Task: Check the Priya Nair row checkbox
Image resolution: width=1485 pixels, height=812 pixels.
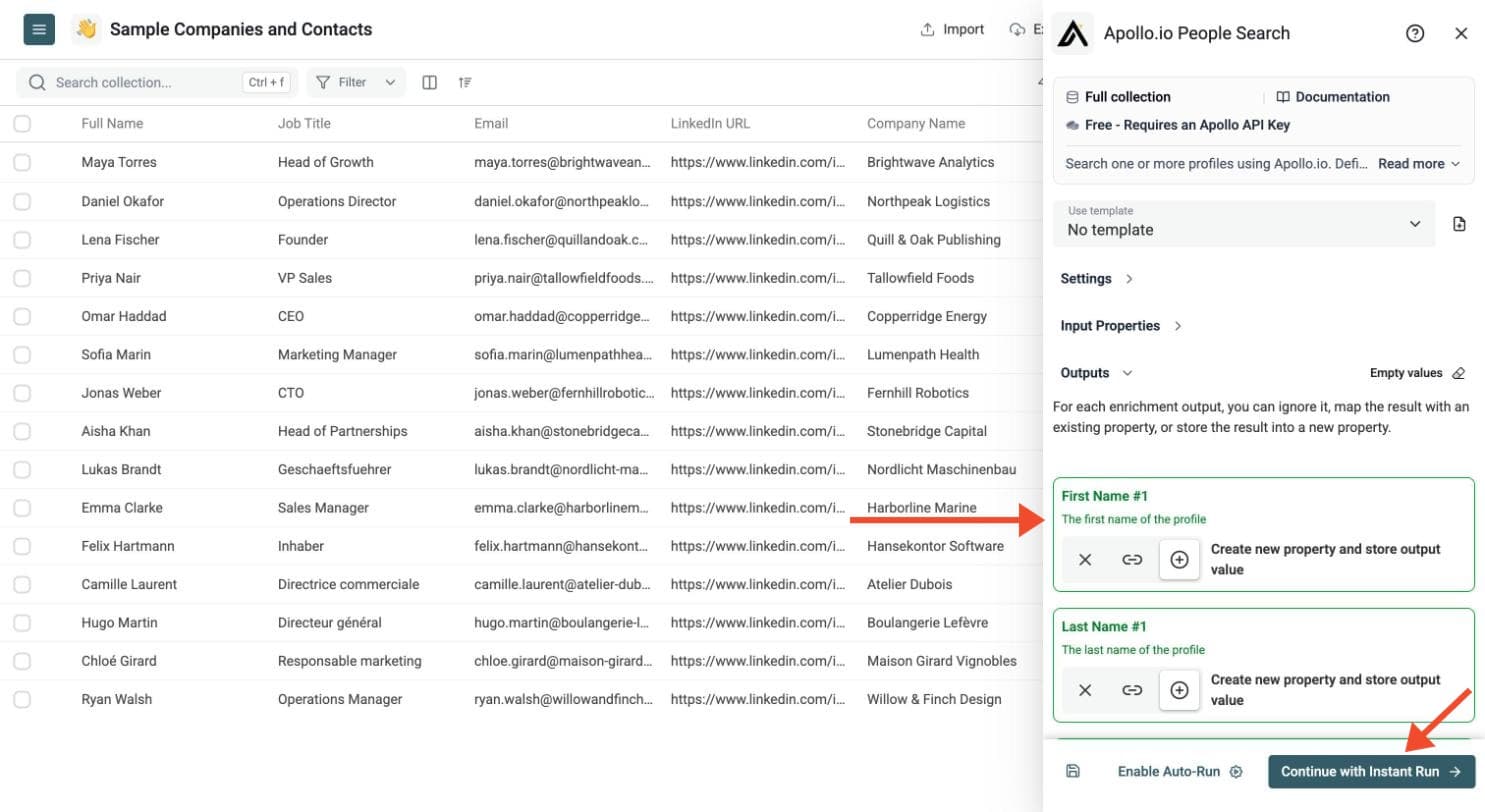Action: pos(22,277)
